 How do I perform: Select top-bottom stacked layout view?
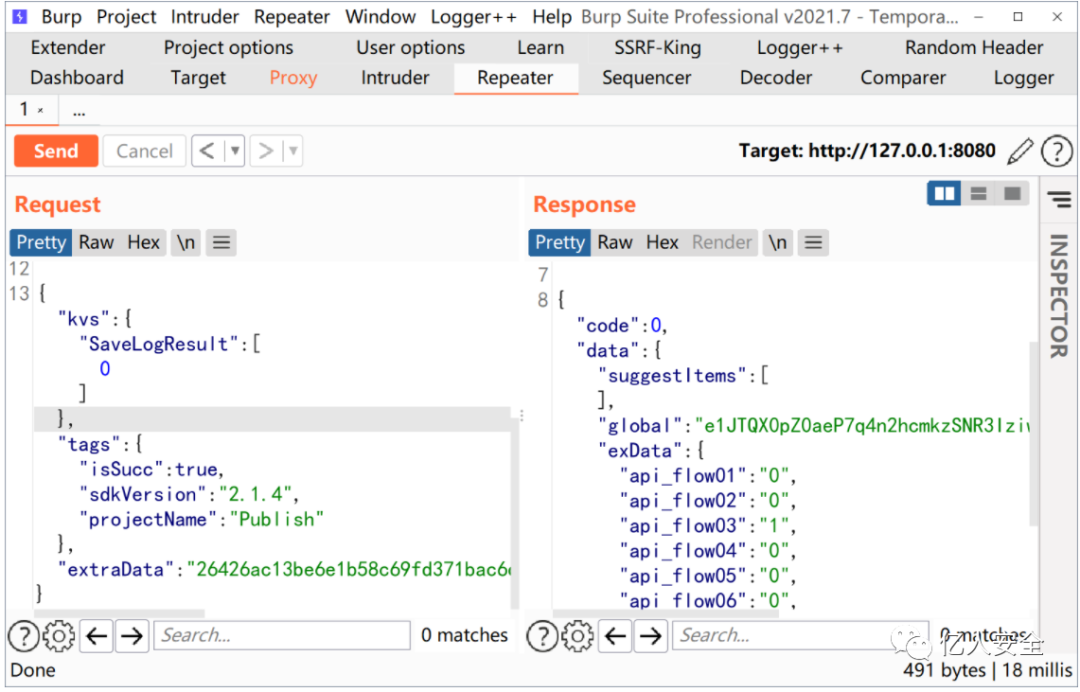pyautogui.click(x=978, y=193)
